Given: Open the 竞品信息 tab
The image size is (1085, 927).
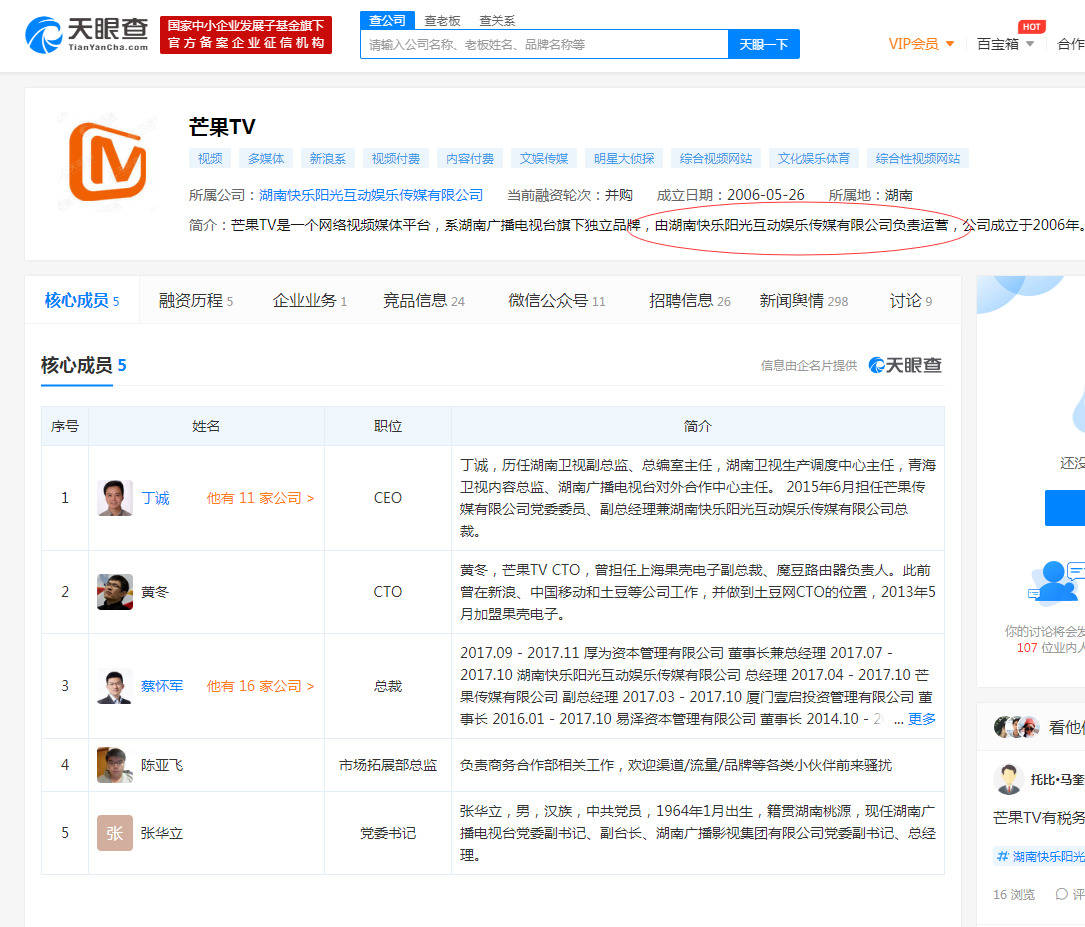Looking at the screenshot, I should pos(423,301).
